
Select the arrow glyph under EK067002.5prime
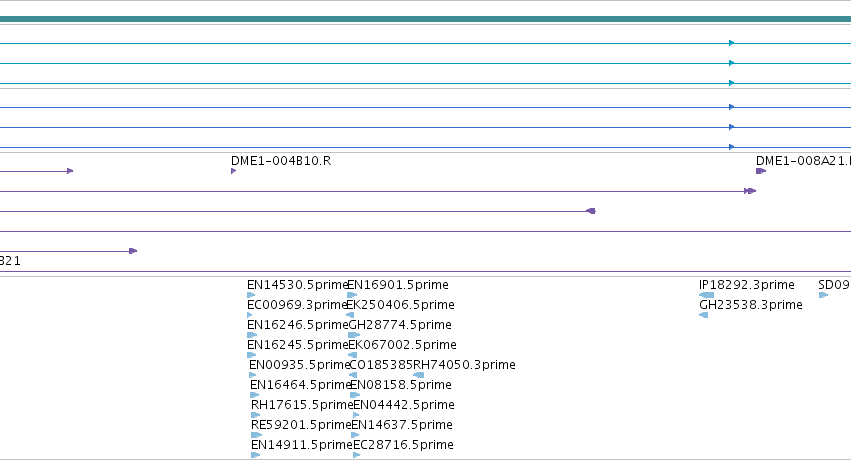point(353,355)
